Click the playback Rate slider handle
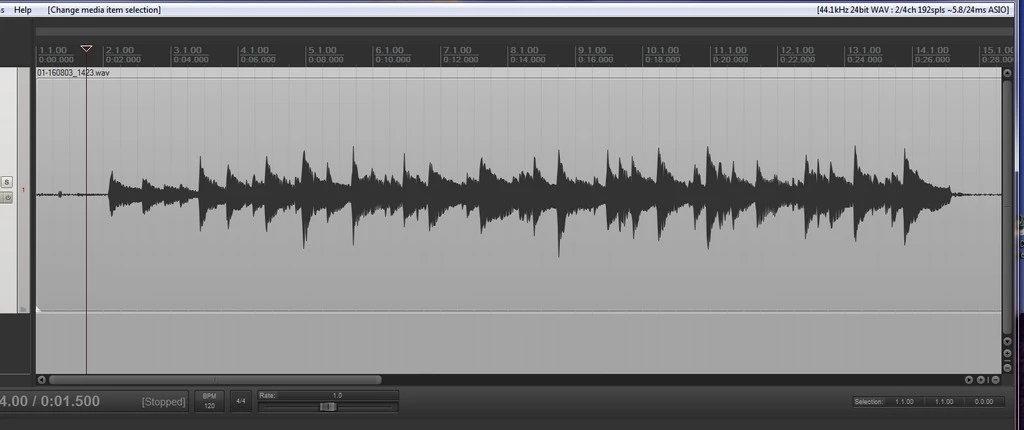This screenshot has width=1024, height=430. coord(327,407)
